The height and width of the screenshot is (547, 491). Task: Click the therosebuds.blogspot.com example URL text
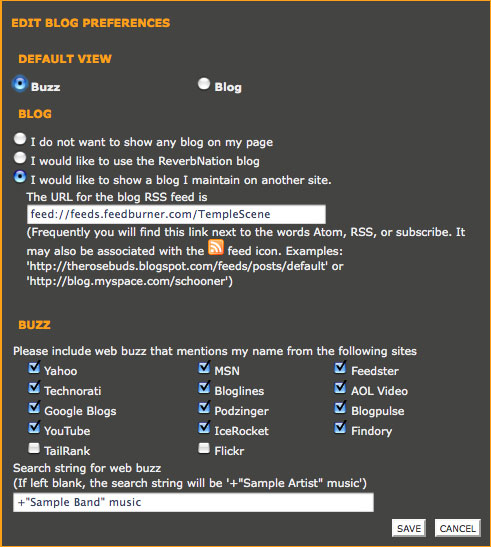[177, 266]
